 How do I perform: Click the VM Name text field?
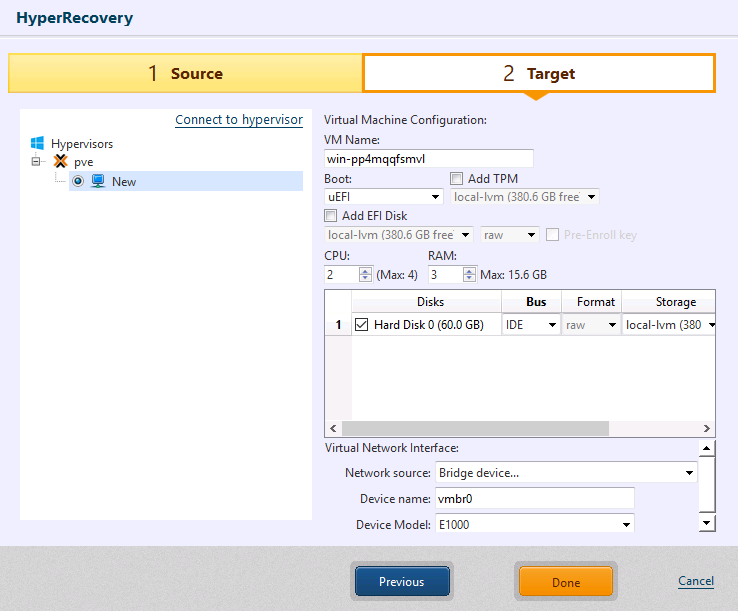click(x=428, y=158)
